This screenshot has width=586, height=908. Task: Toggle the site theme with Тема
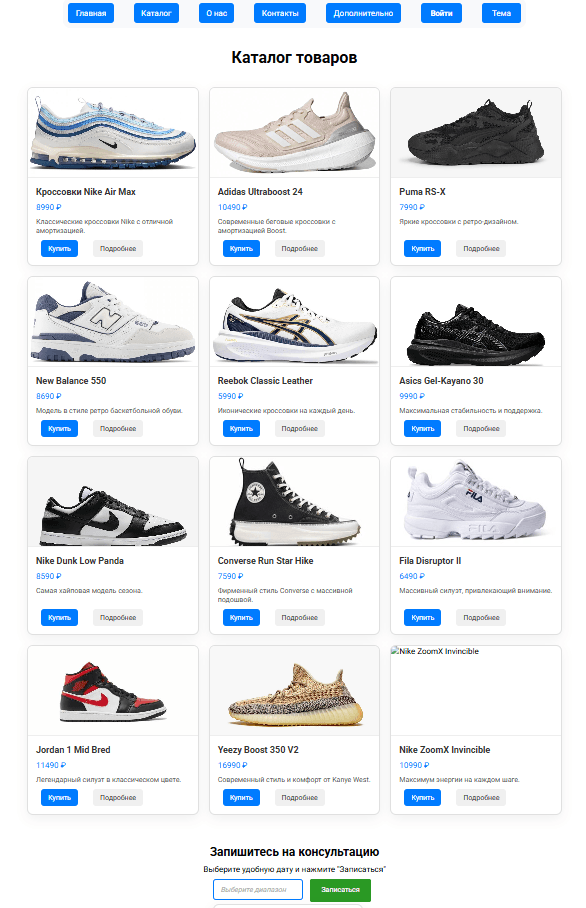[501, 13]
